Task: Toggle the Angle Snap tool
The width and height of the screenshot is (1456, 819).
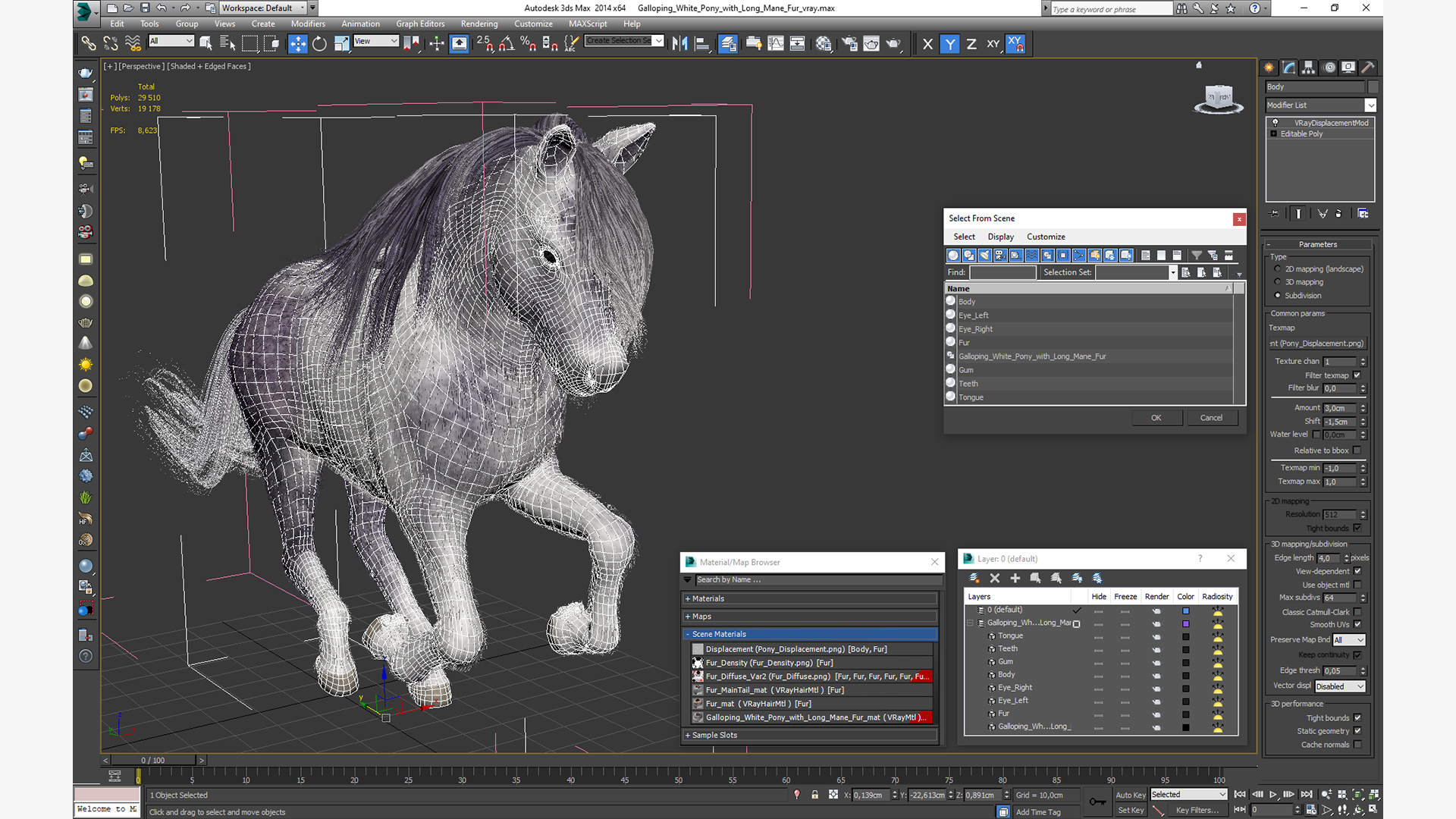Action: coord(507,44)
